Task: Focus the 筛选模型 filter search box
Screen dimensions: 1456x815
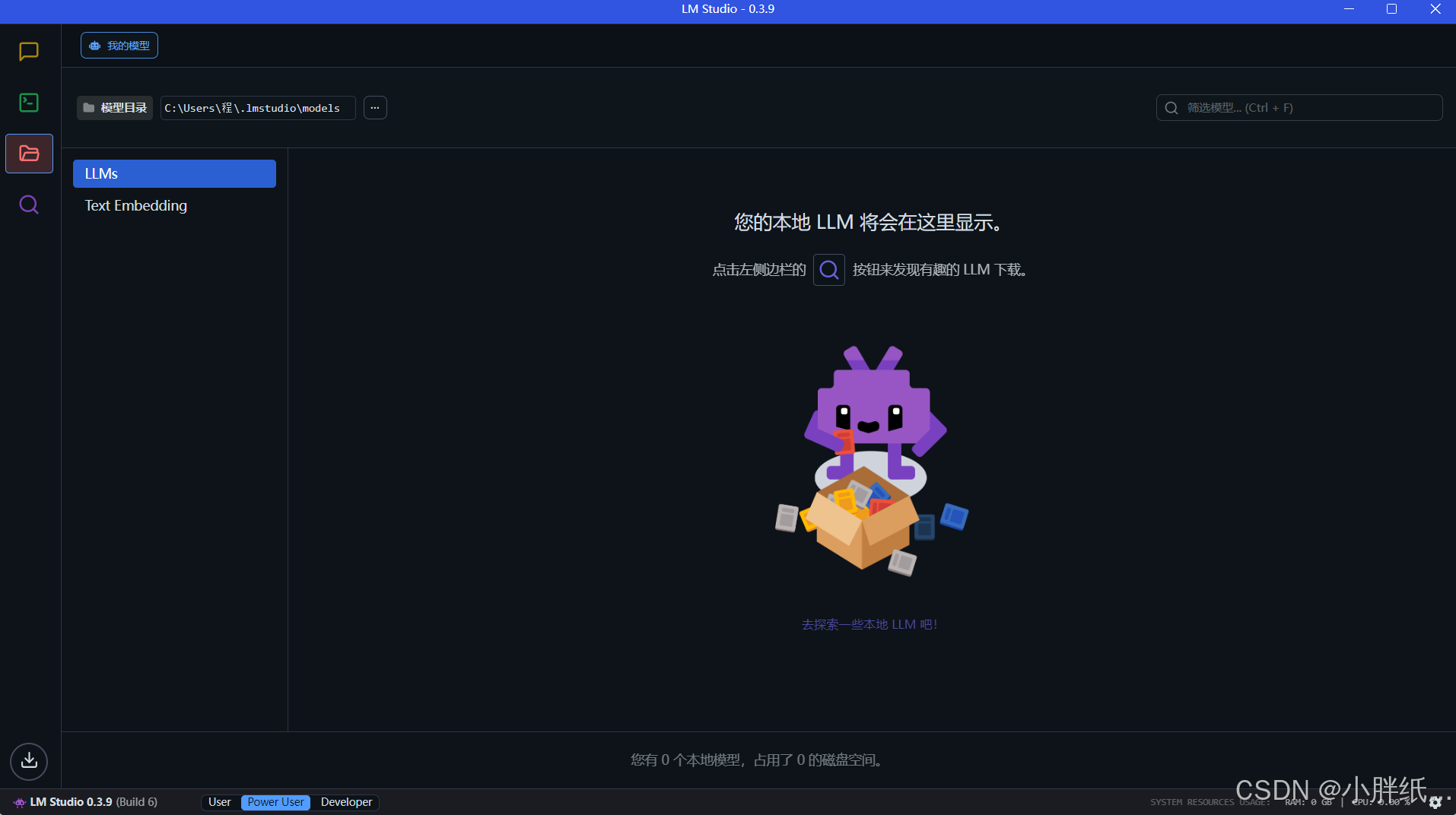Action: (1299, 108)
